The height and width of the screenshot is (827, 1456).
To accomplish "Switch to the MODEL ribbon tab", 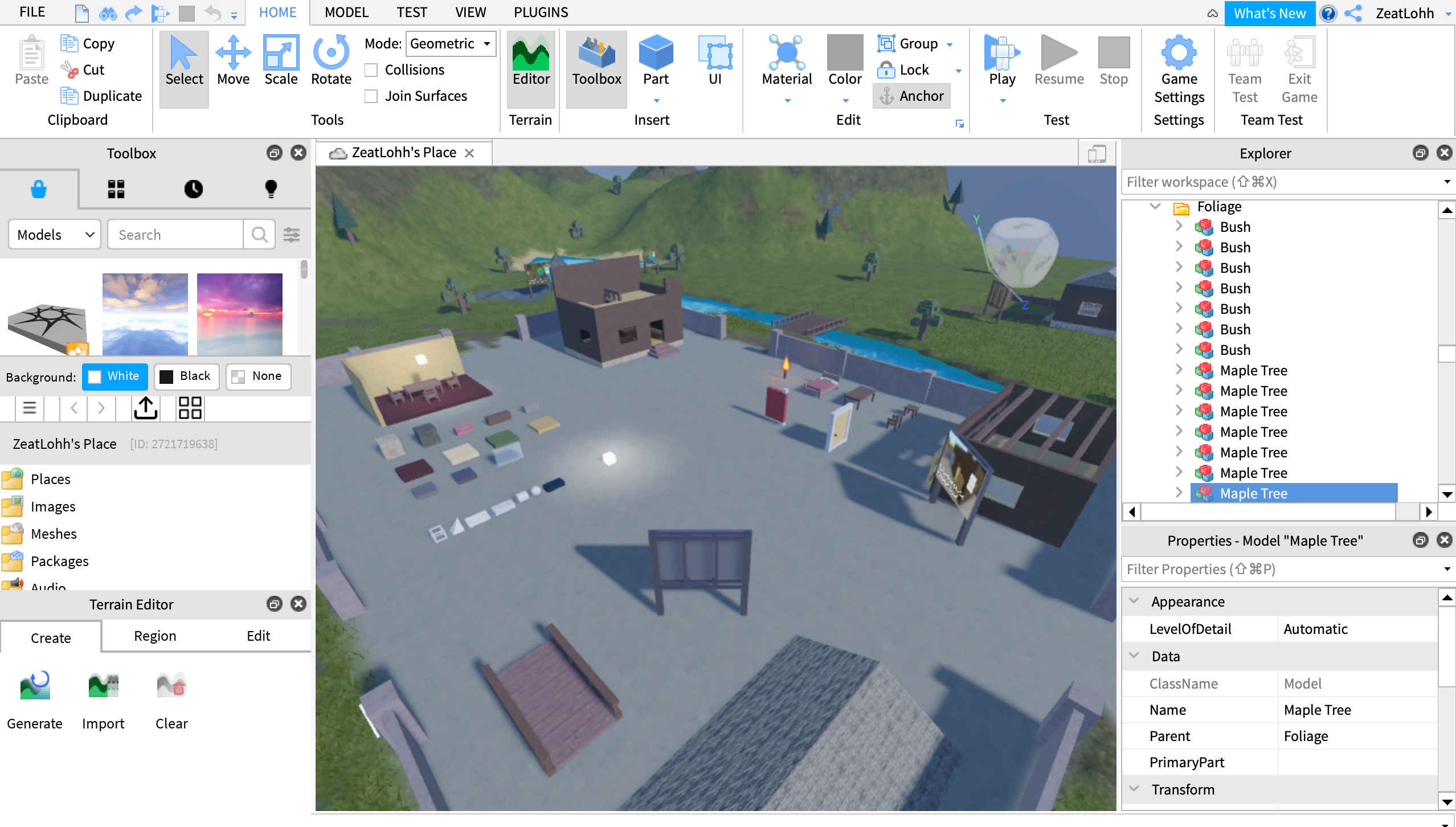I will click(x=346, y=12).
